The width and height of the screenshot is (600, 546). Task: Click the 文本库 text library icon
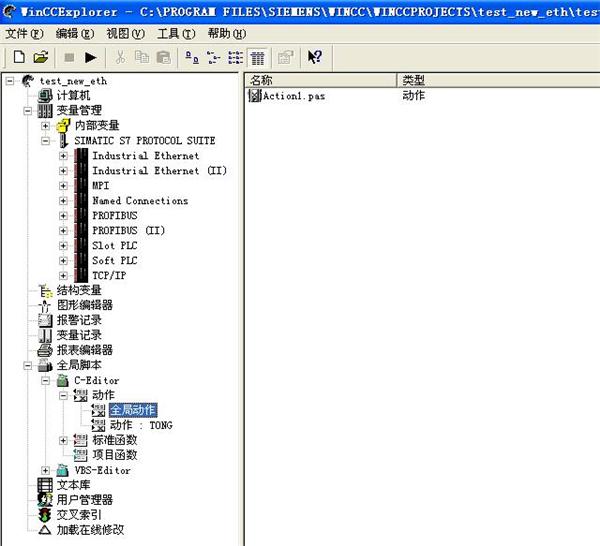45,485
